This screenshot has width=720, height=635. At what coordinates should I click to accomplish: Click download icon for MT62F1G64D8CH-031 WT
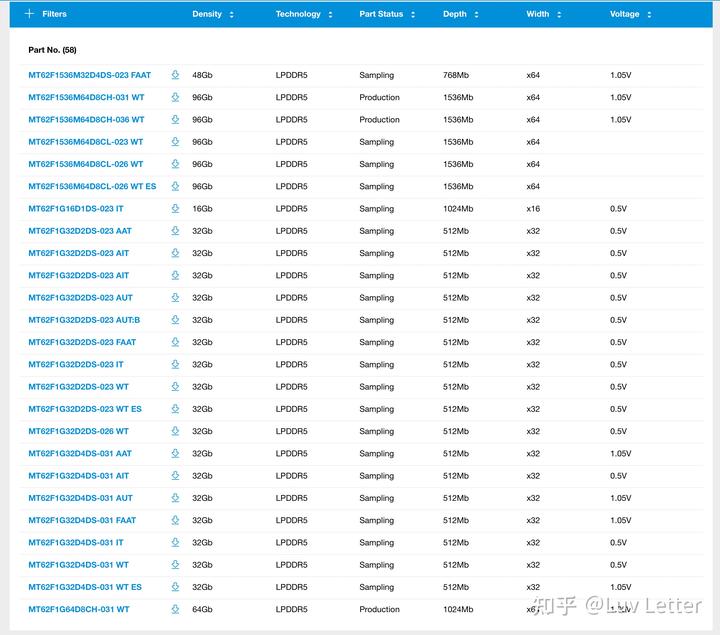[x=175, y=609]
